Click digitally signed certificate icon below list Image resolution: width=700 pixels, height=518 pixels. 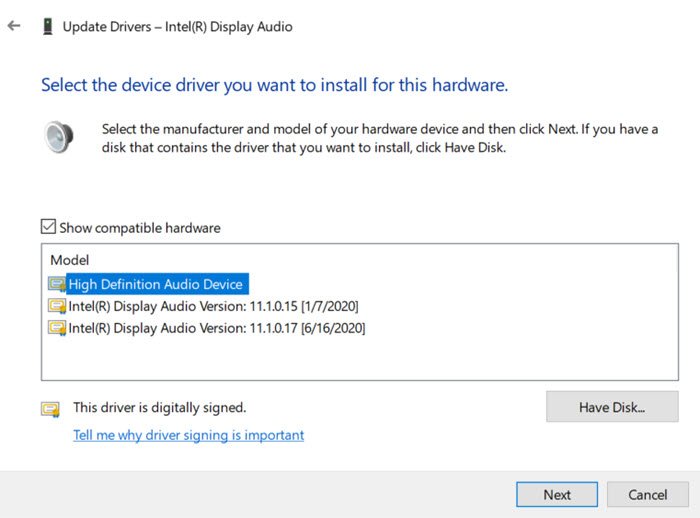pos(50,409)
